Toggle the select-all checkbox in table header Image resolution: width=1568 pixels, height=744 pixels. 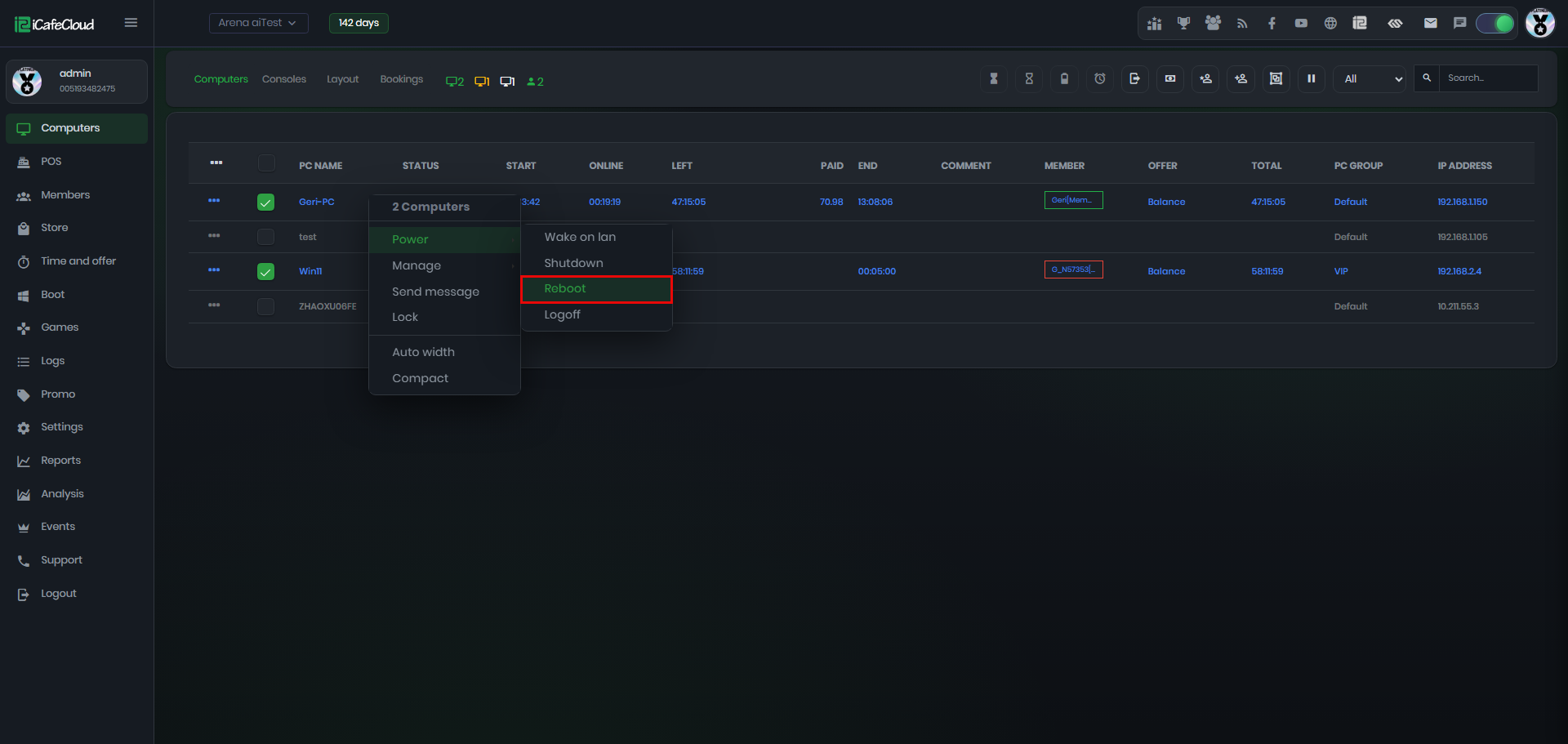[266, 163]
